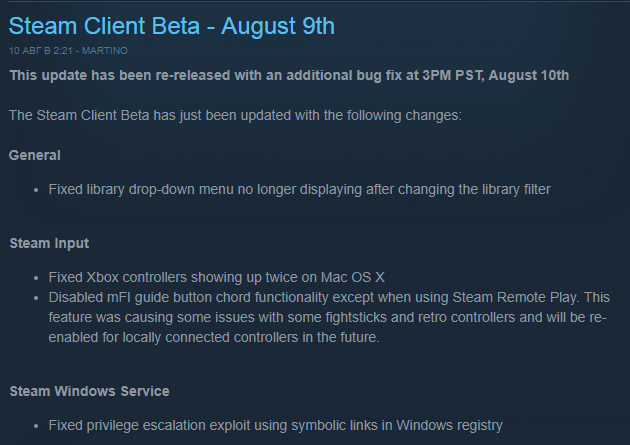
Task: Click the post date 10 АВГ В 2:21
Action: pos(41,51)
